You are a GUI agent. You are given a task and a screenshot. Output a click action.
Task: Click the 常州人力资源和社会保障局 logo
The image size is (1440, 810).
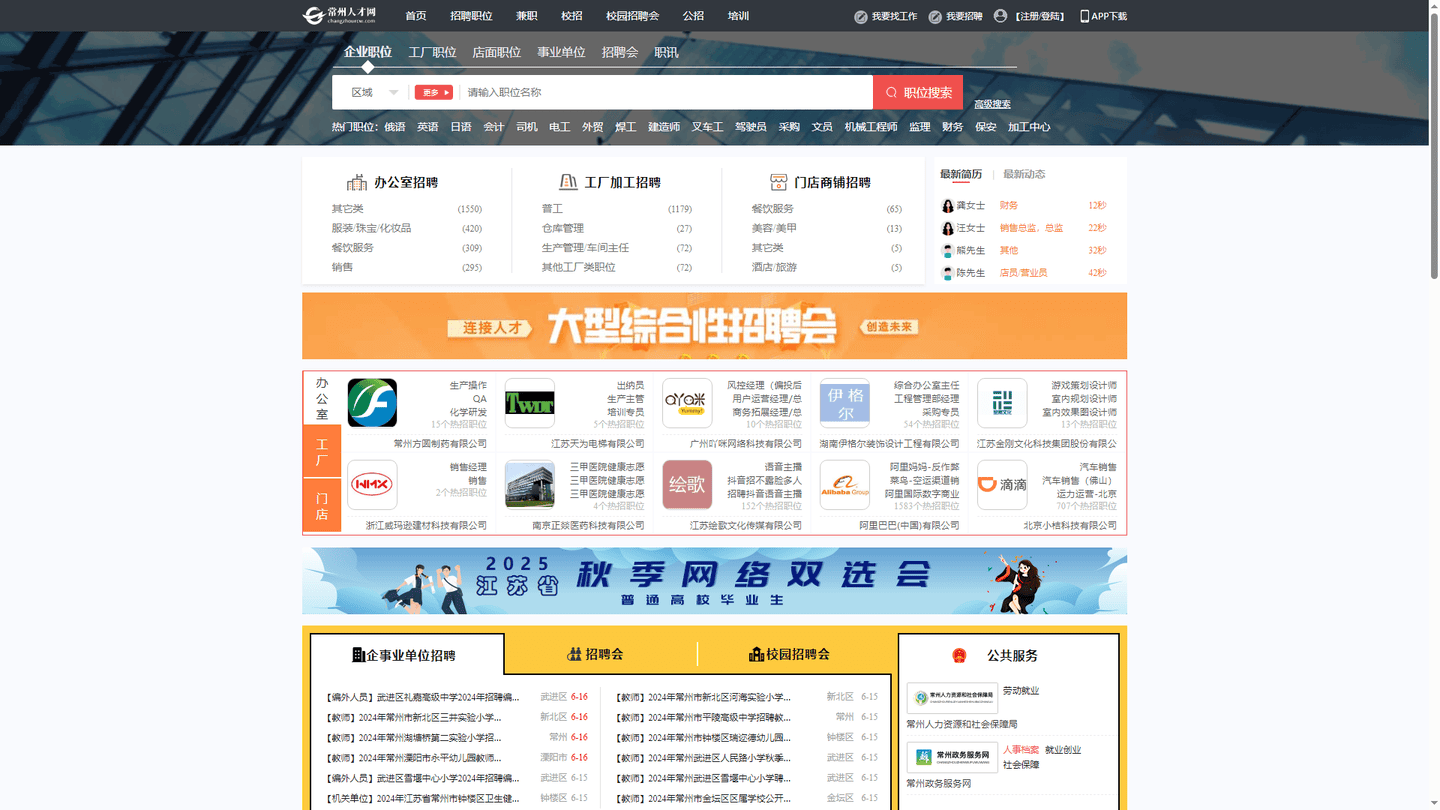pos(952,698)
